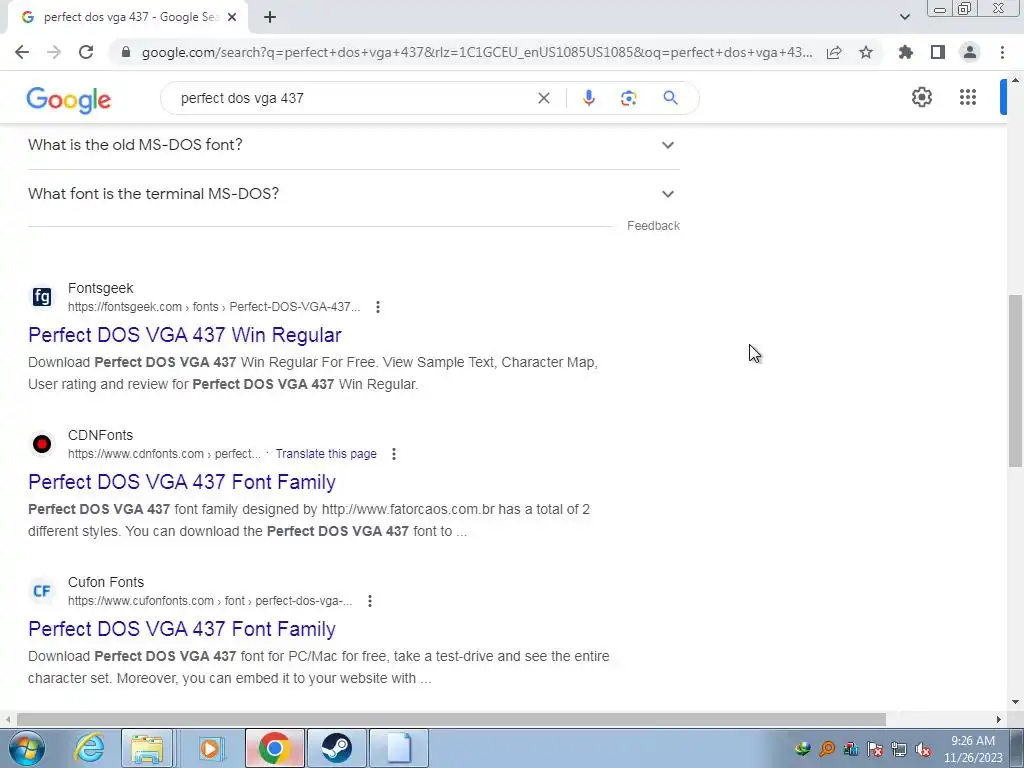Open the Chrome side panel icon
The width and height of the screenshot is (1024, 768).
(938, 52)
